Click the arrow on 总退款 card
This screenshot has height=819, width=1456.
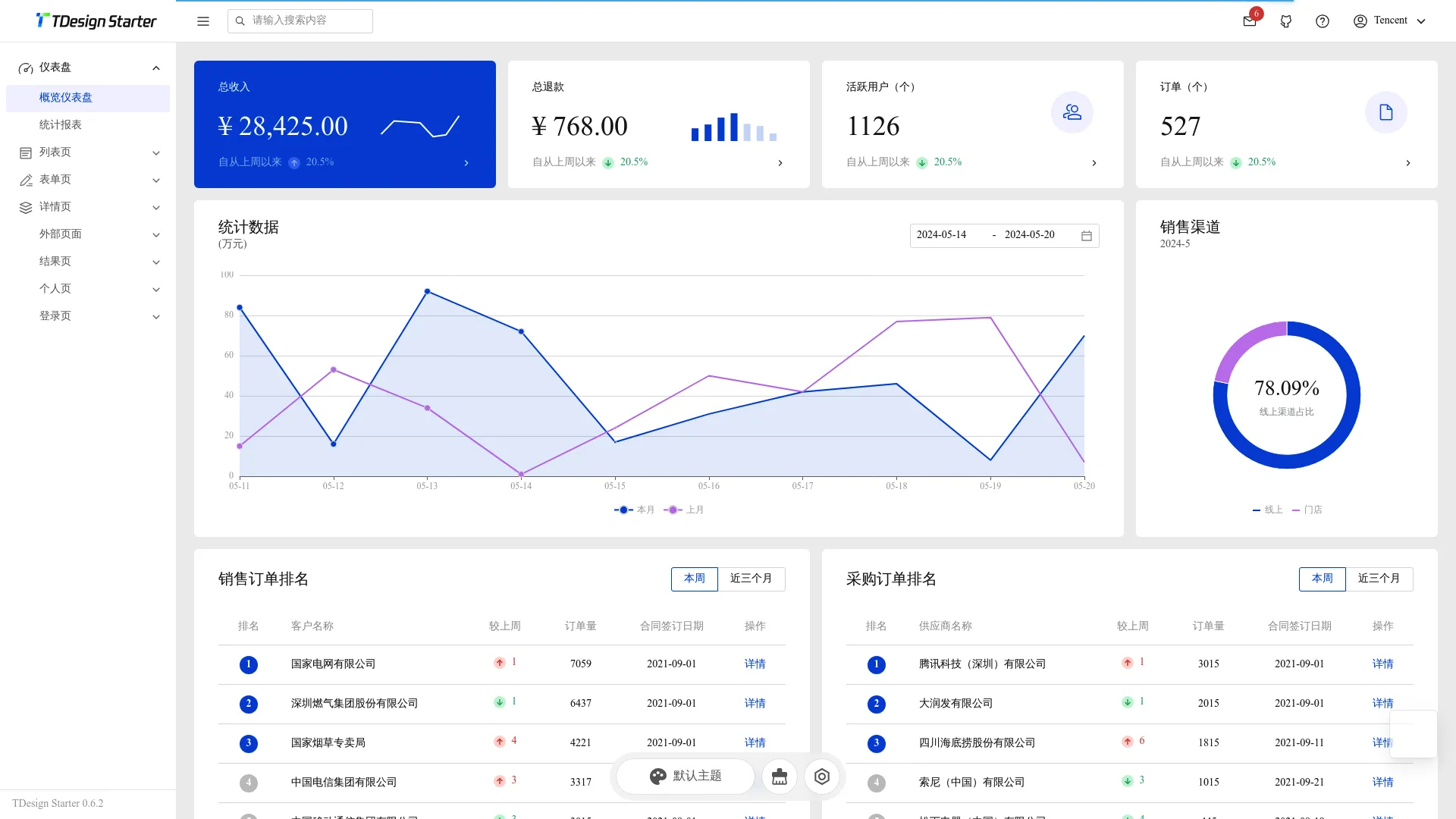(x=780, y=163)
